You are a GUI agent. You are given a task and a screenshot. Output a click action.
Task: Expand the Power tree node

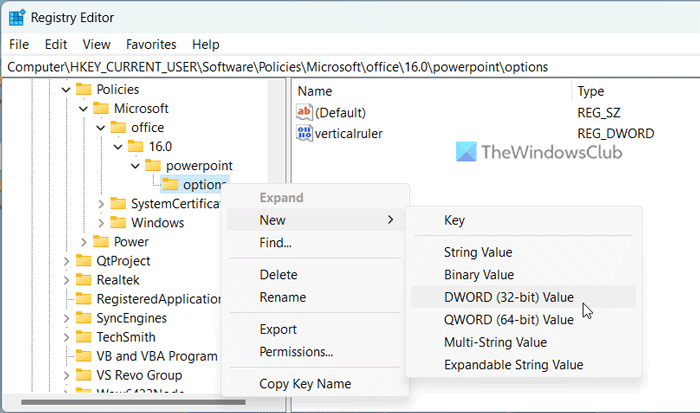pyautogui.click(x=83, y=241)
